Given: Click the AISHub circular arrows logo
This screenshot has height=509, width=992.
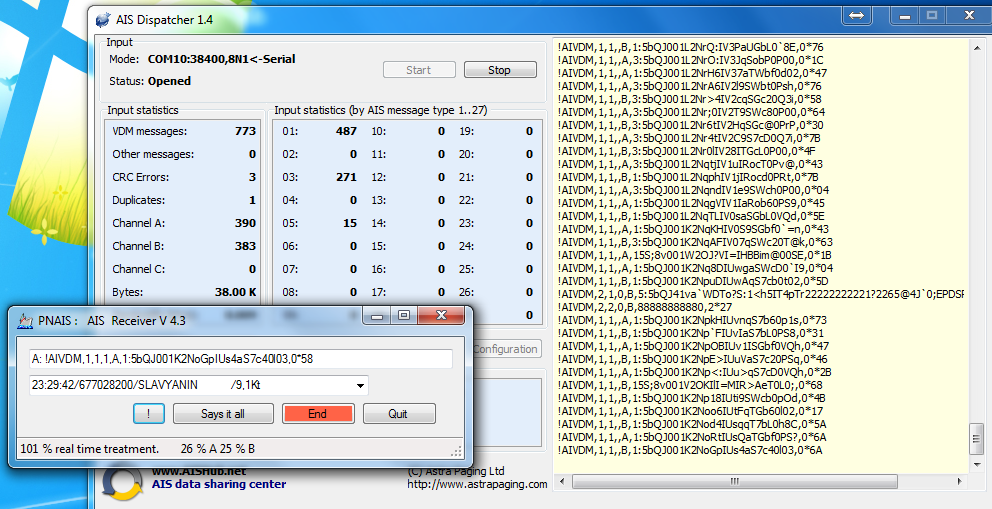Looking at the screenshot, I should click(123, 483).
